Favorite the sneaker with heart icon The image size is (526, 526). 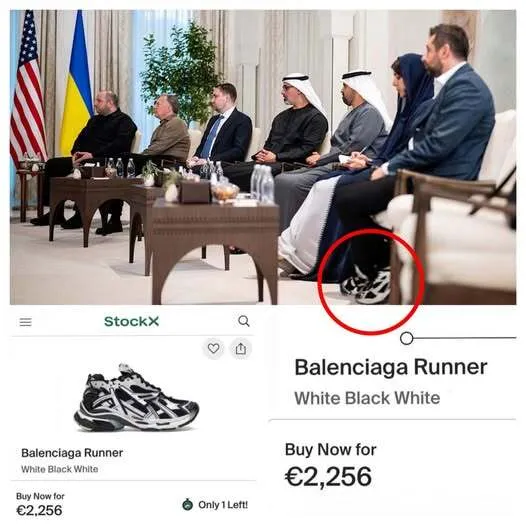point(214,349)
